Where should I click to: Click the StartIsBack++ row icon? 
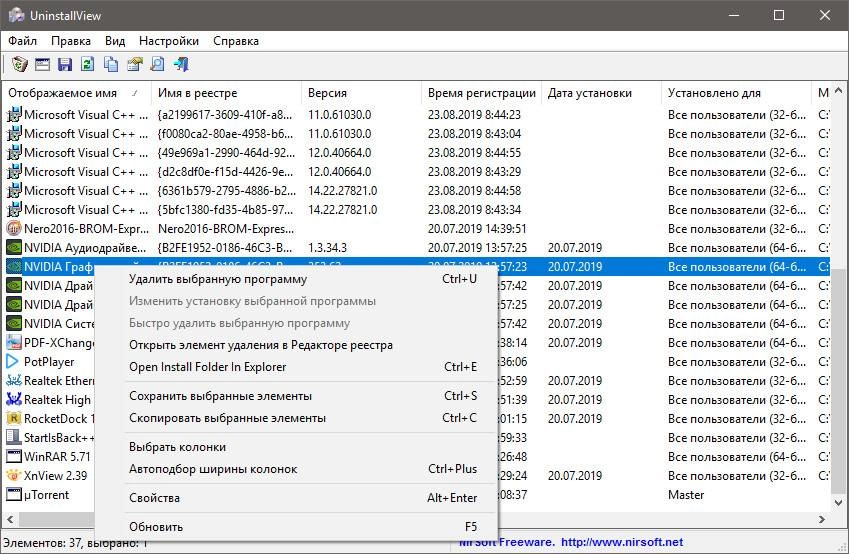pyautogui.click(x=14, y=438)
